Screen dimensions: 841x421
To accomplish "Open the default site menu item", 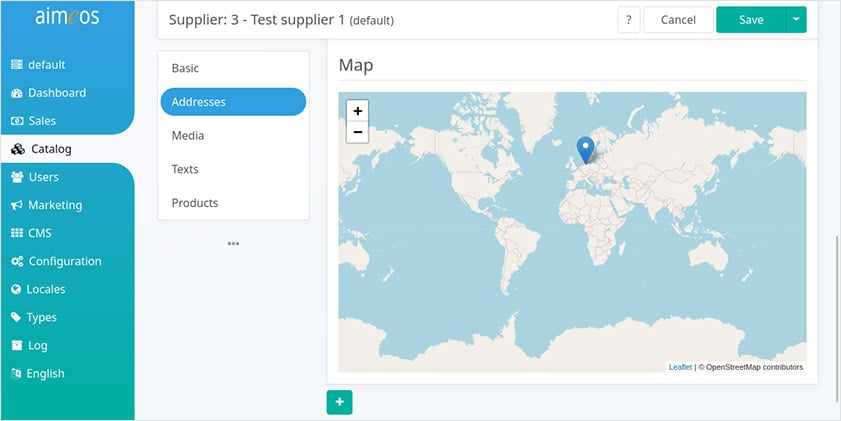I will [x=47, y=65].
